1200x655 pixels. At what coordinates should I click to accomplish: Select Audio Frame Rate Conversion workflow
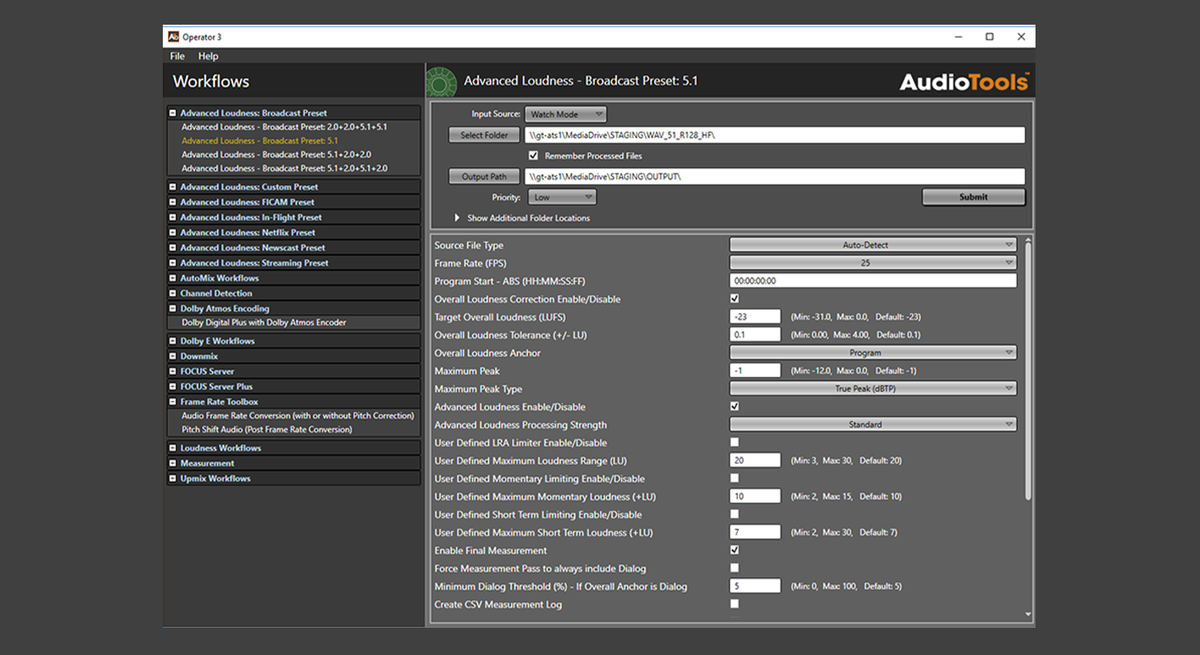pos(297,415)
